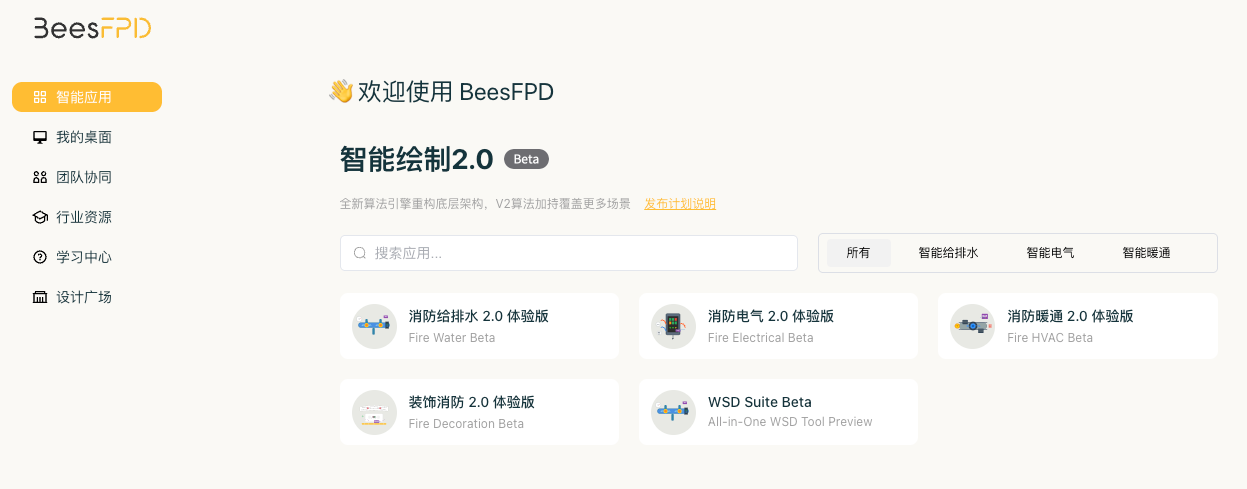1247x489 pixels.
Task: Click the 搜索应用 search input field
Action: coord(580,253)
